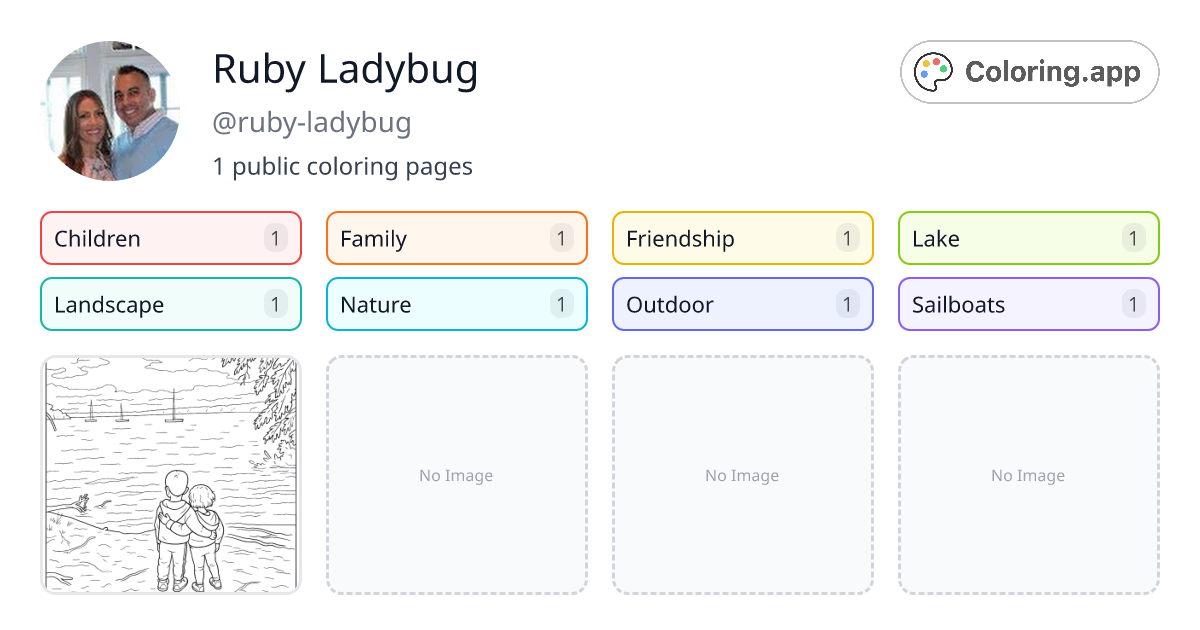Click the @ruby-ladybug username
This screenshot has width=1200, height=630.
point(312,122)
